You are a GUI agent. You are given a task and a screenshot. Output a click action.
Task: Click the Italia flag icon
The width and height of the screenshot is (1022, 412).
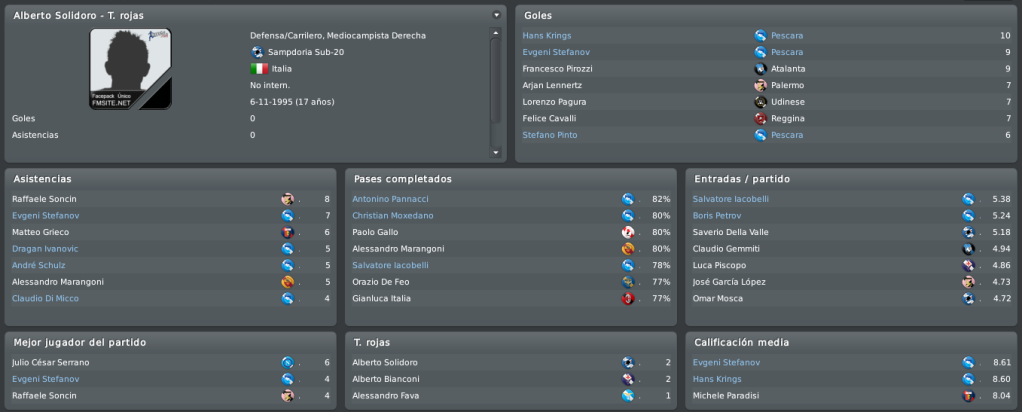click(x=259, y=68)
